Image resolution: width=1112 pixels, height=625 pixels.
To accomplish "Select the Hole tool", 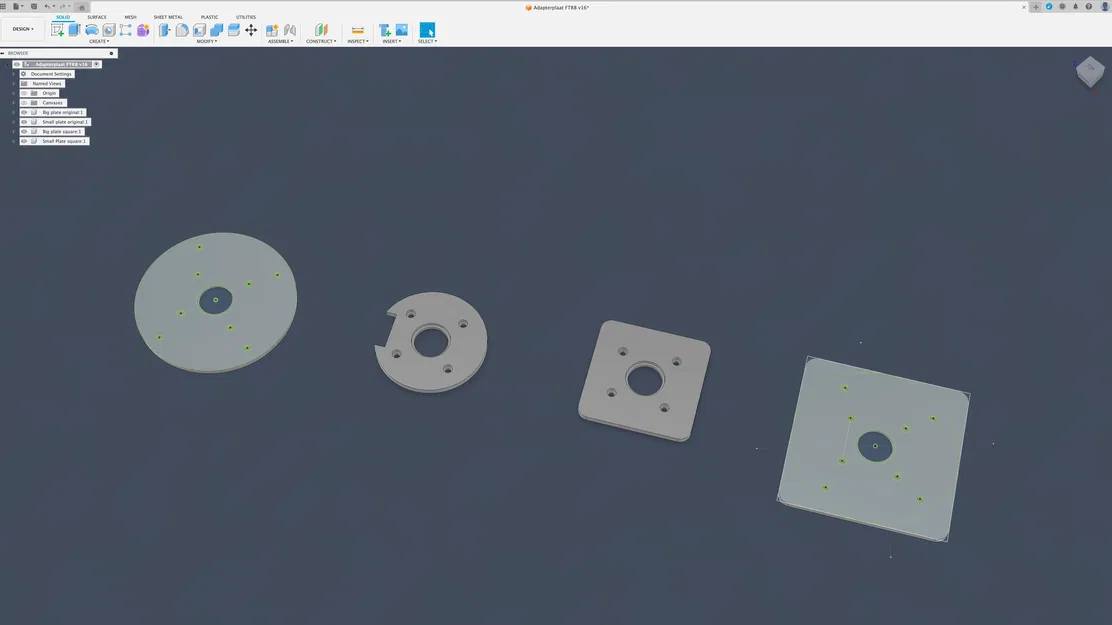I will coord(109,30).
